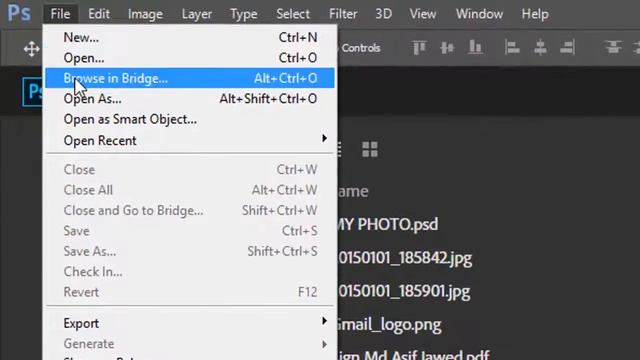Open the Layer menu
The image size is (640, 360).
(197, 14)
